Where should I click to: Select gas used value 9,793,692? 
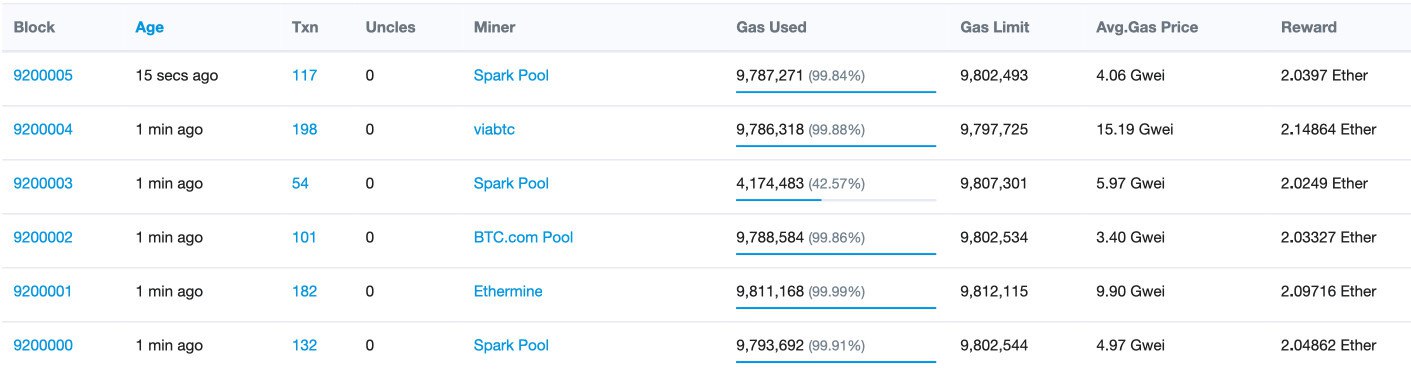[x=770, y=345]
